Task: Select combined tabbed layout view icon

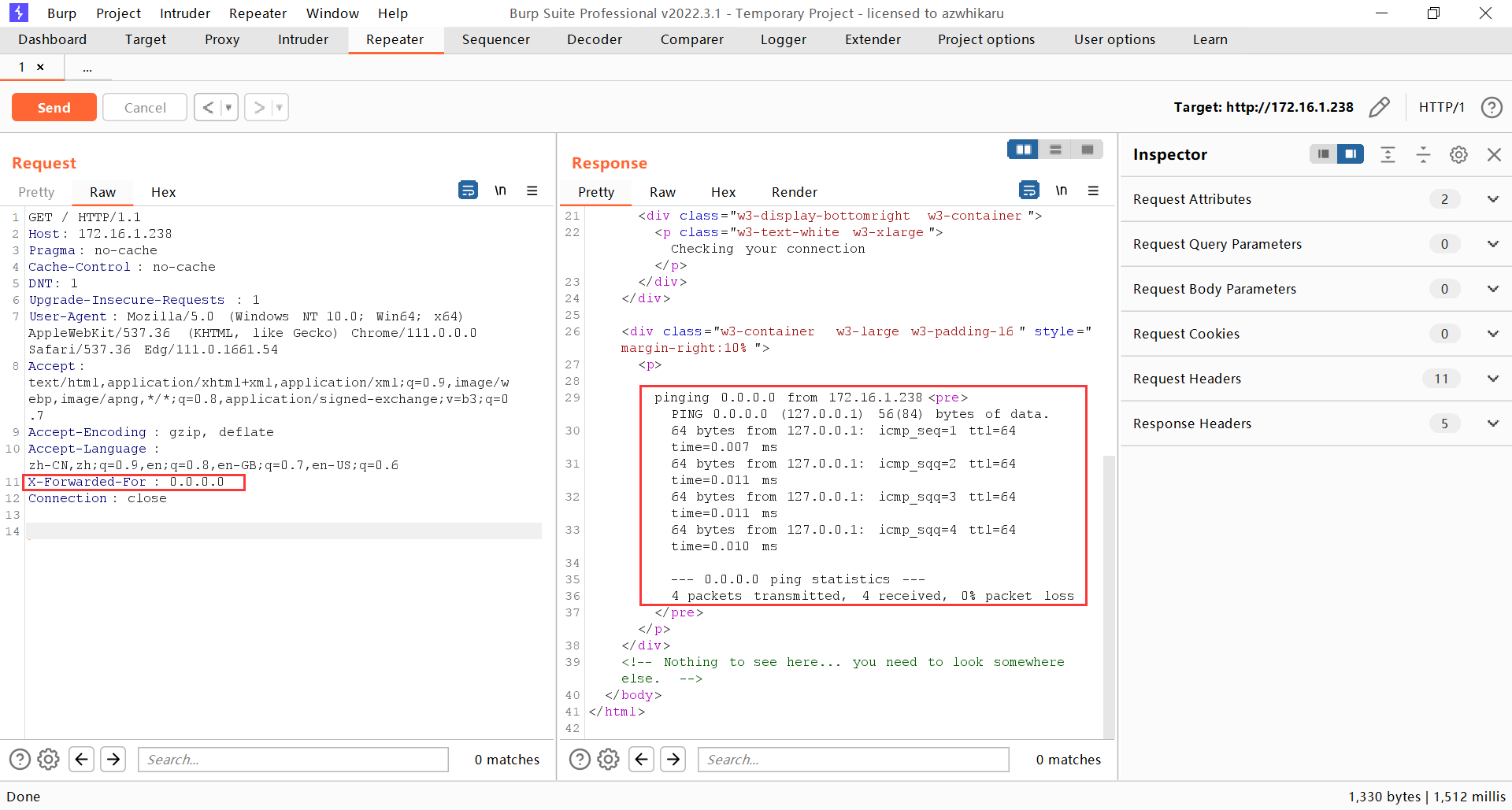Action: tap(1088, 150)
